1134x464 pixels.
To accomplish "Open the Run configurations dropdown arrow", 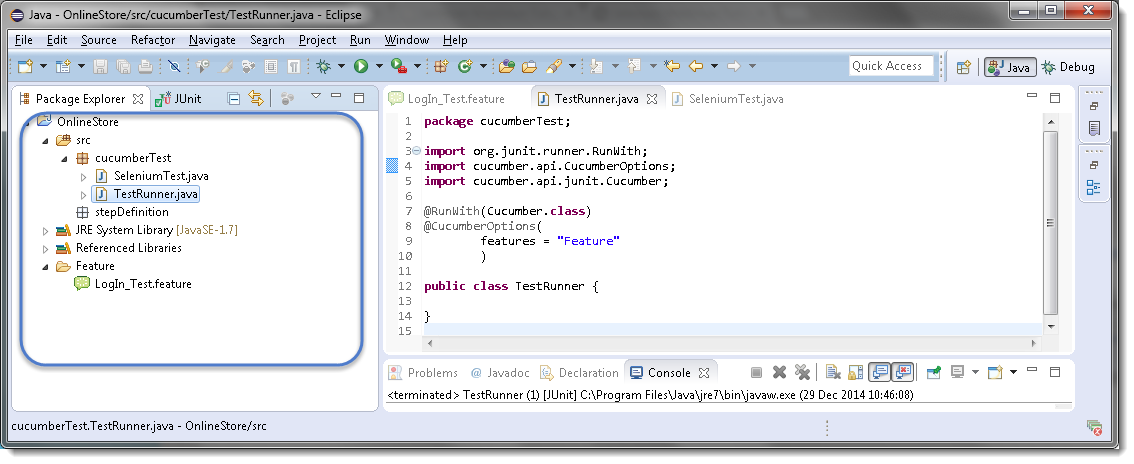I will click(x=378, y=66).
